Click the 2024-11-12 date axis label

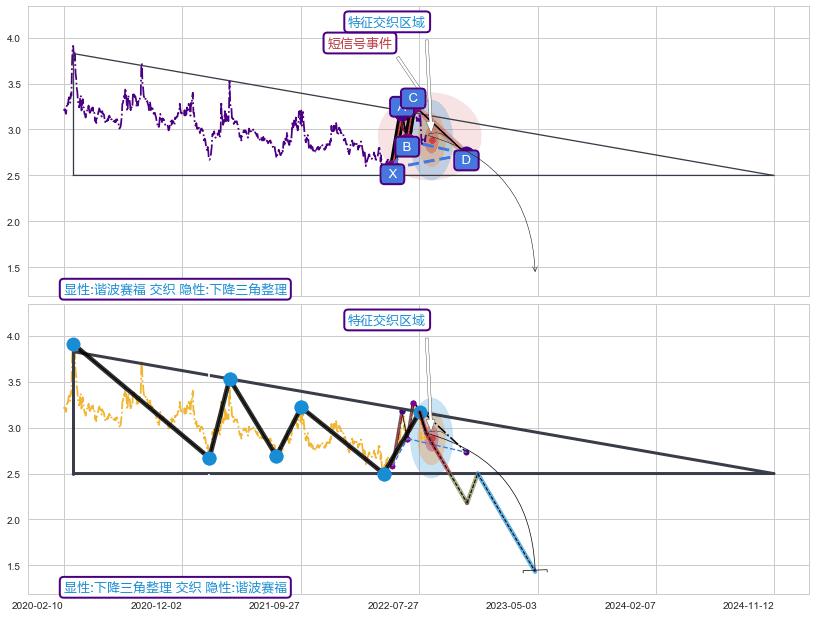(748, 605)
